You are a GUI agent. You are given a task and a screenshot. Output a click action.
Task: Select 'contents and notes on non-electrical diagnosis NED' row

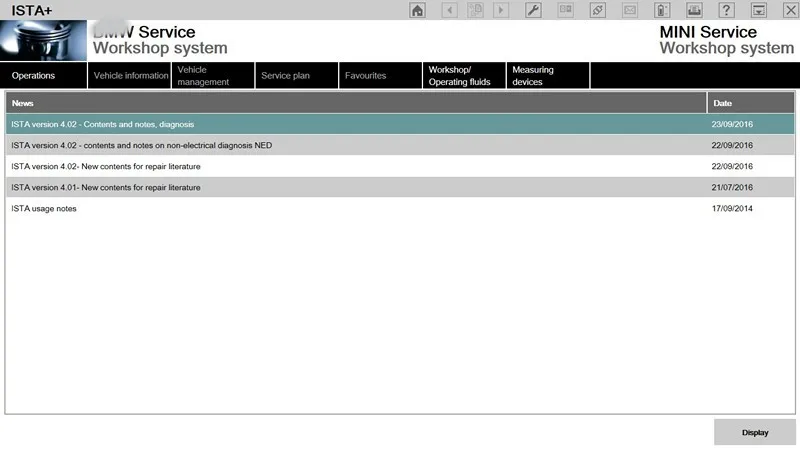(x=400, y=145)
